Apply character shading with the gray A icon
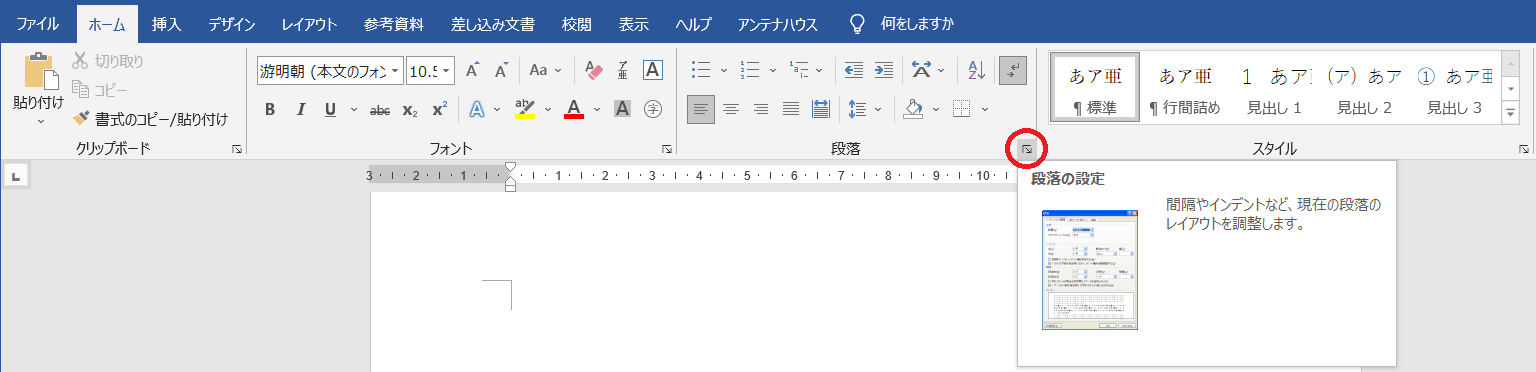The height and width of the screenshot is (372, 1536). (x=622, y=109)
